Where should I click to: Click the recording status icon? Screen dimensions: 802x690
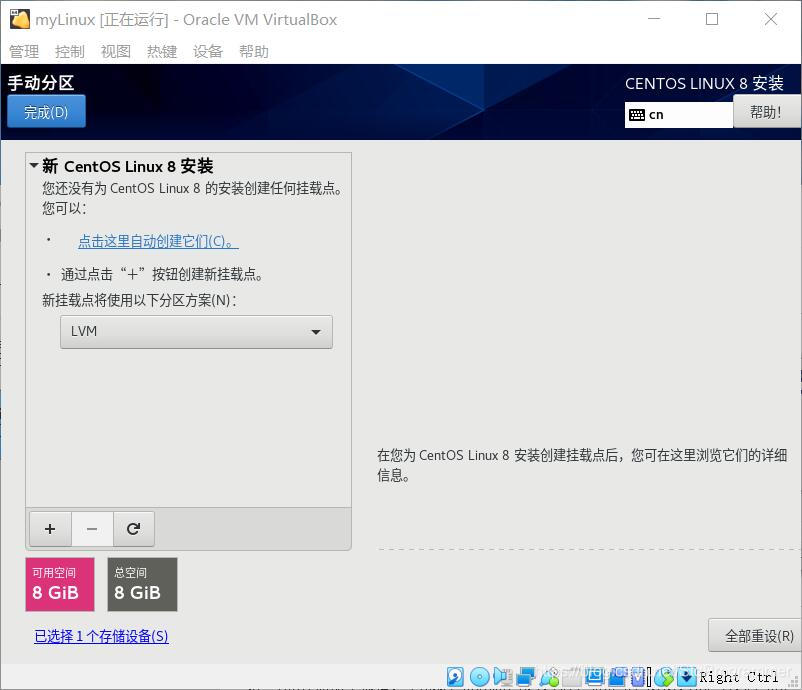point(617,677)
